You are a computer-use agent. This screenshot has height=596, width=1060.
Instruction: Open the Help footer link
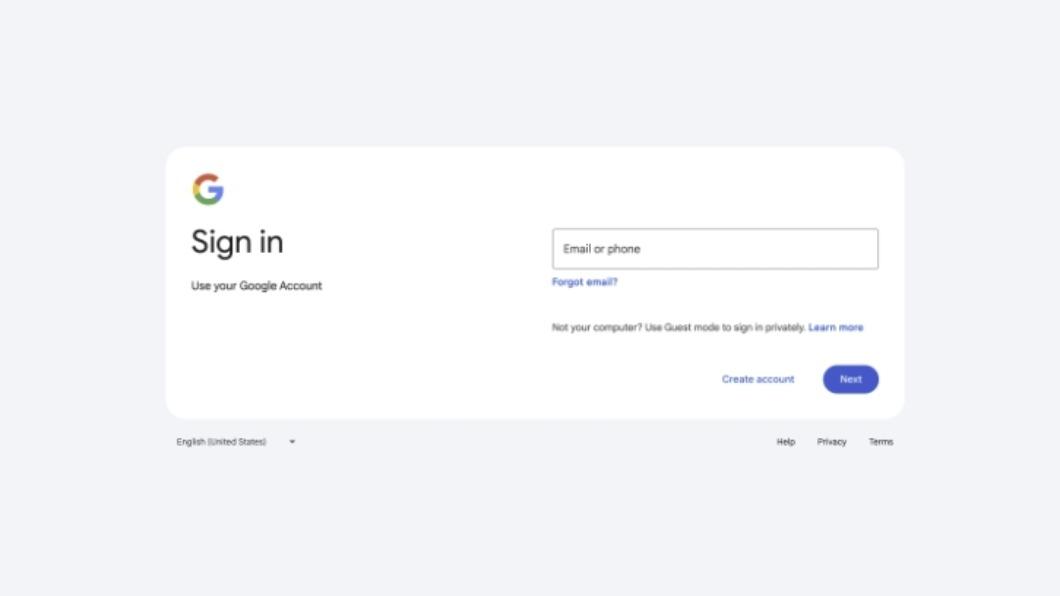tap(786, 442)
